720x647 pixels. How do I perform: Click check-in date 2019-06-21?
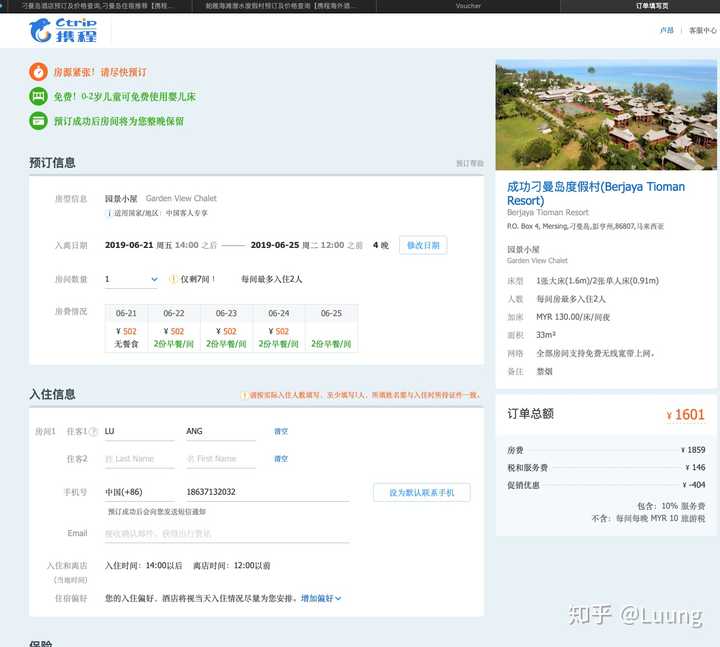coord(129,245)
